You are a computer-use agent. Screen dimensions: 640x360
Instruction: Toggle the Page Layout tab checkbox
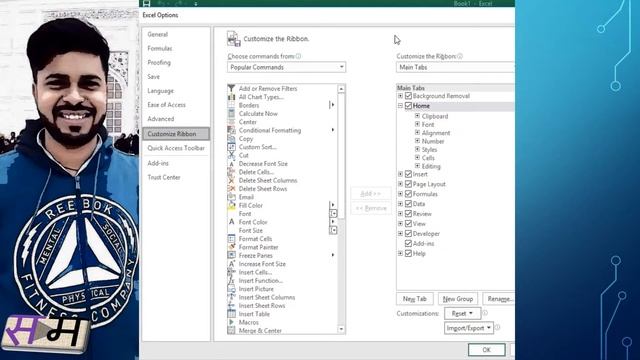[x=408, y=184]
